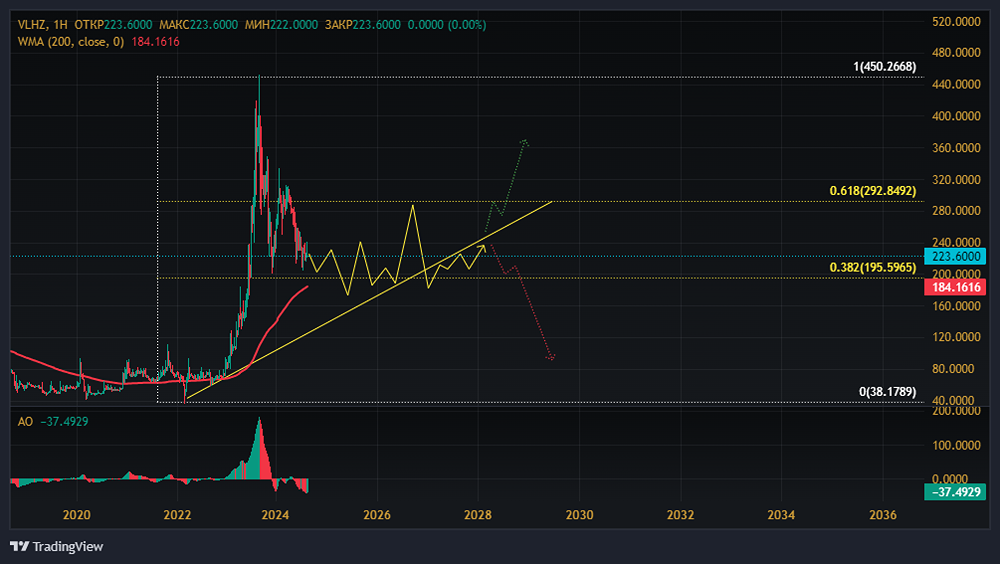Click the 2036 label on time axis
The height and width of the screenshot is (564, 1000).
click(x=883, y=515)
